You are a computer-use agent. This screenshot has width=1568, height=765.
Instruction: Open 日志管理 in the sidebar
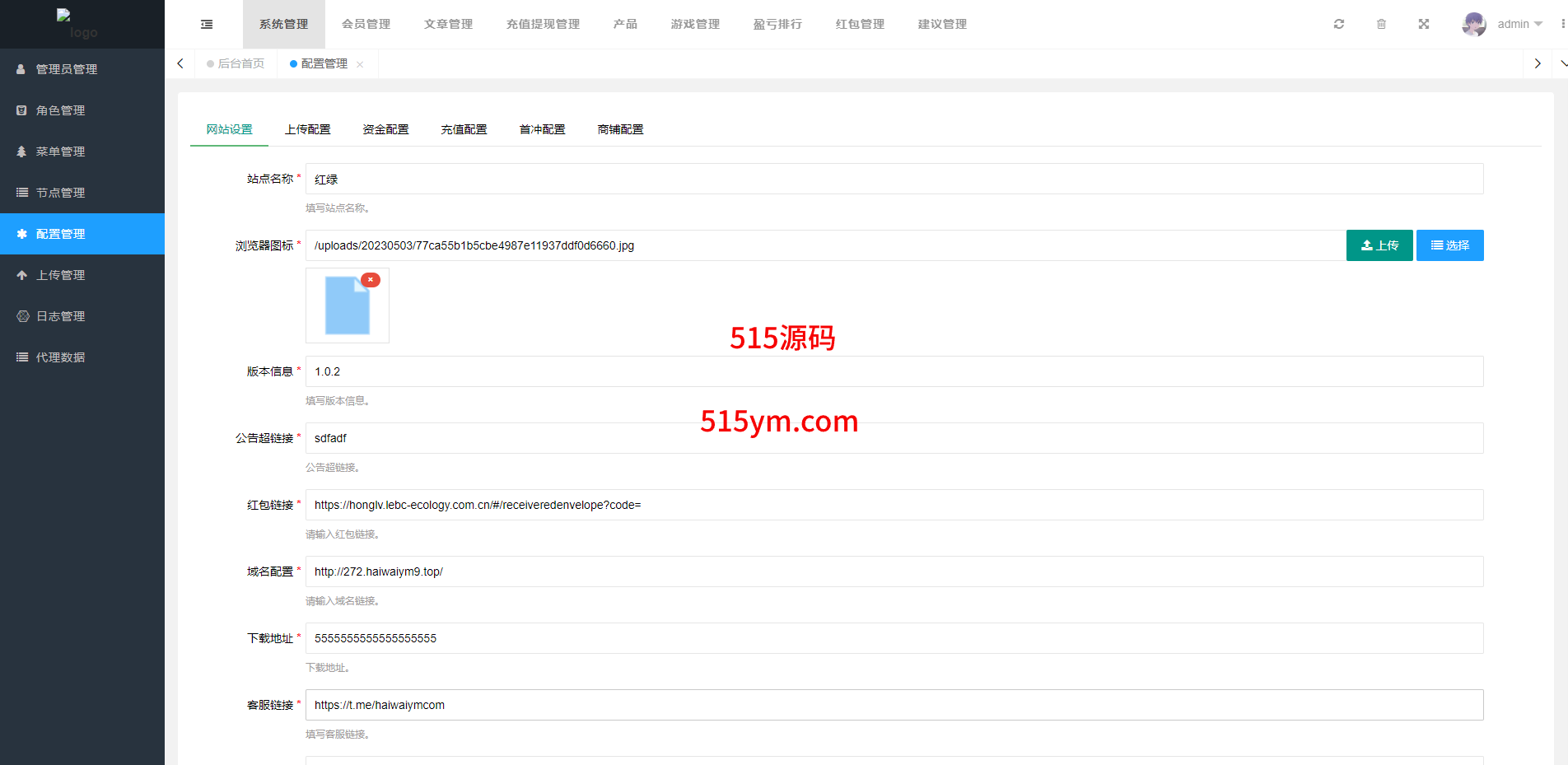pos(60,316)
